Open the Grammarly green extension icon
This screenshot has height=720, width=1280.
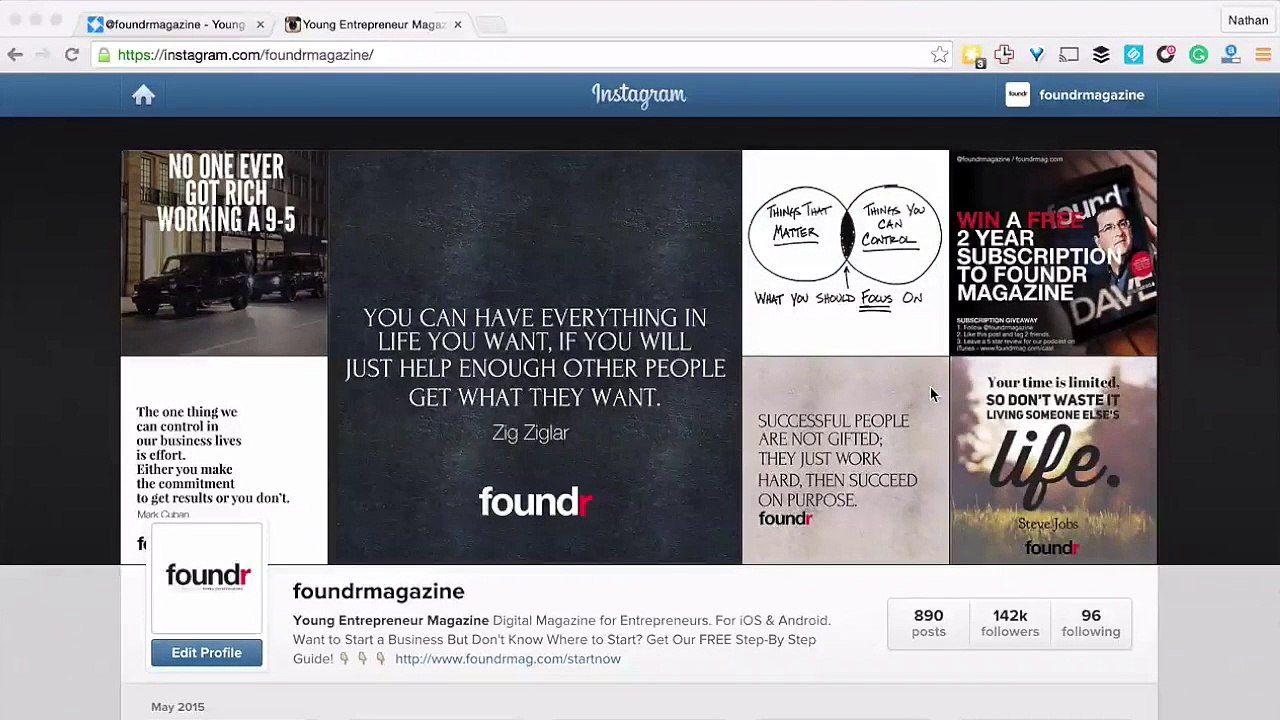coord(1198,55)
